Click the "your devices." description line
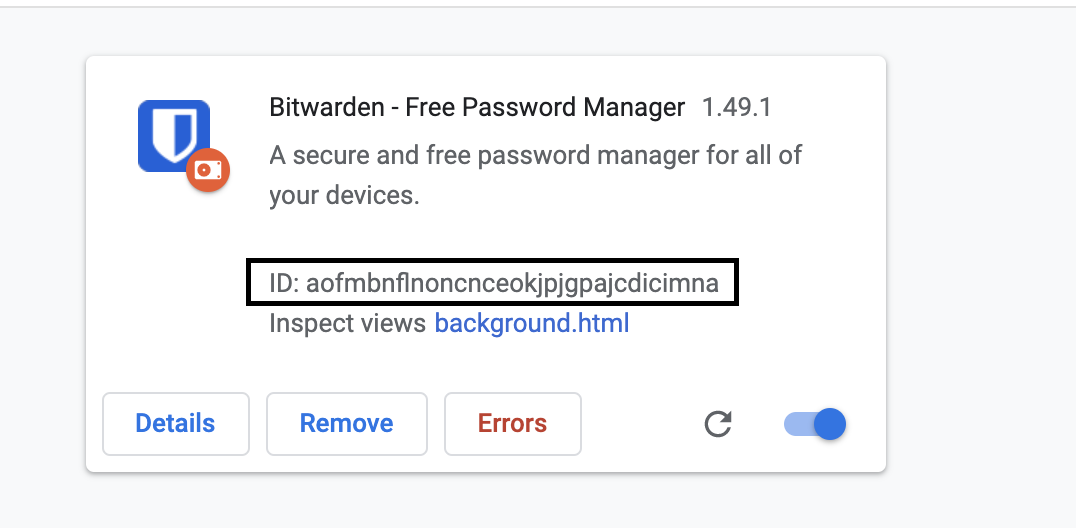 [344, 195]
